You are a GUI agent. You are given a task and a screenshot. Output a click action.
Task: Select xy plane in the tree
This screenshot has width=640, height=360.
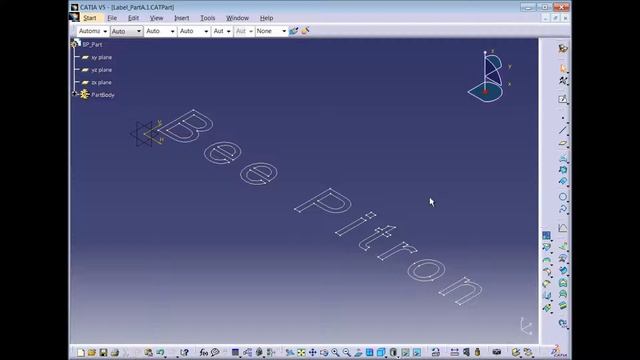pyautogui.click(x=101, y=57)
